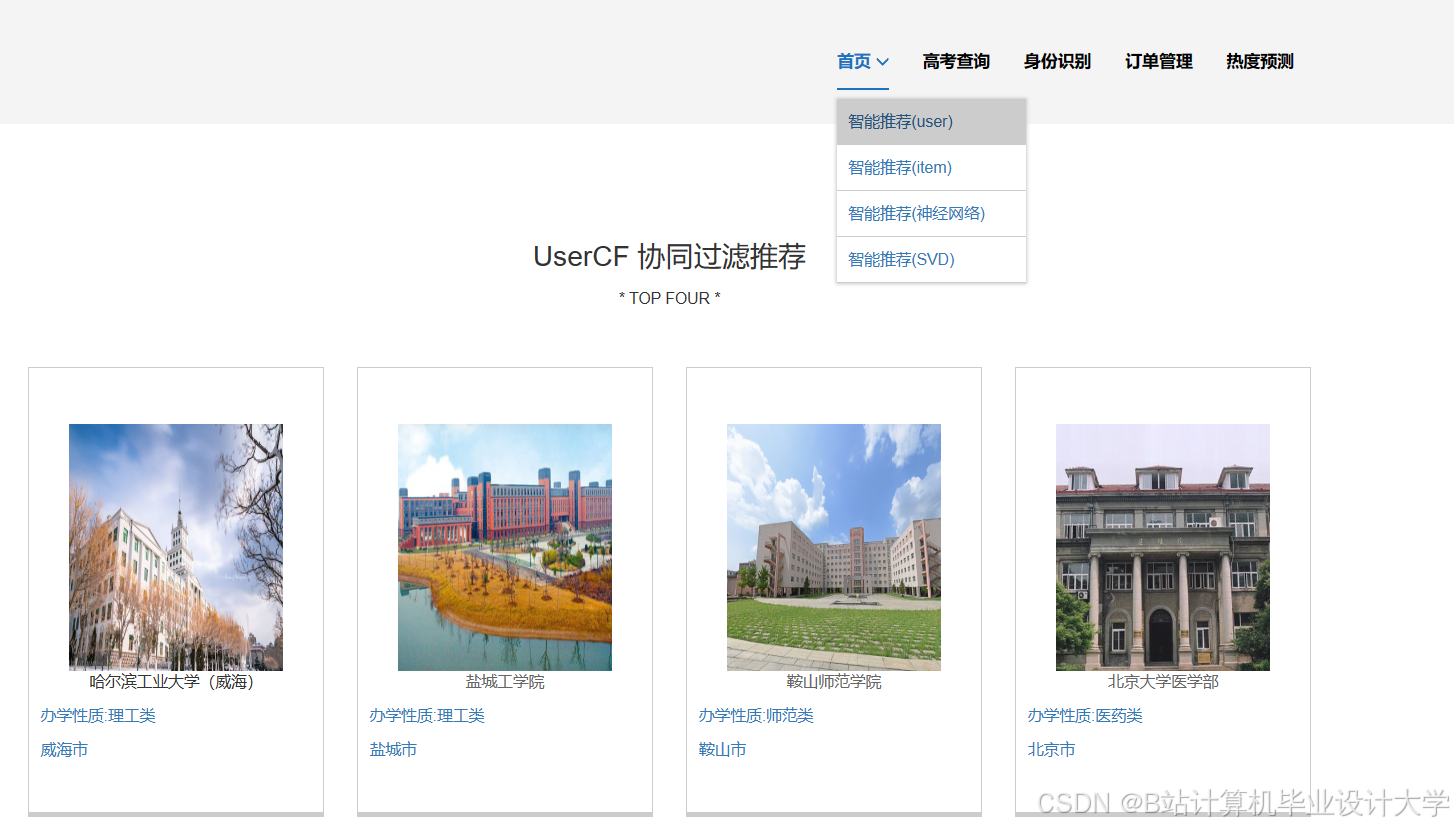The width and height of the screenshot is (1454, 829).
Task: Select 智能推荐(SVD) from the dropdown
Action: [900, 259]
